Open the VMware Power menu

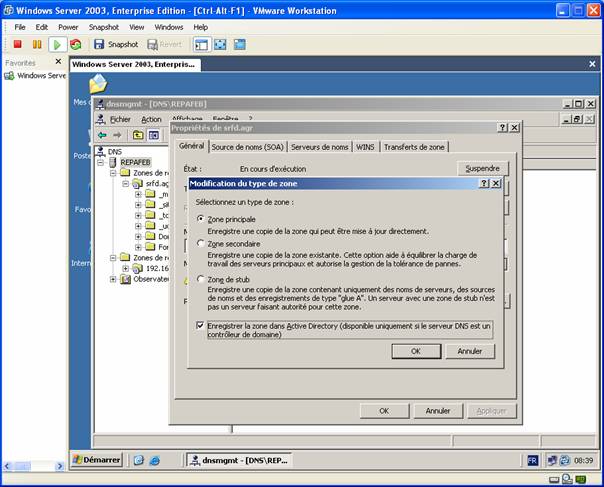tap(68, 27)
